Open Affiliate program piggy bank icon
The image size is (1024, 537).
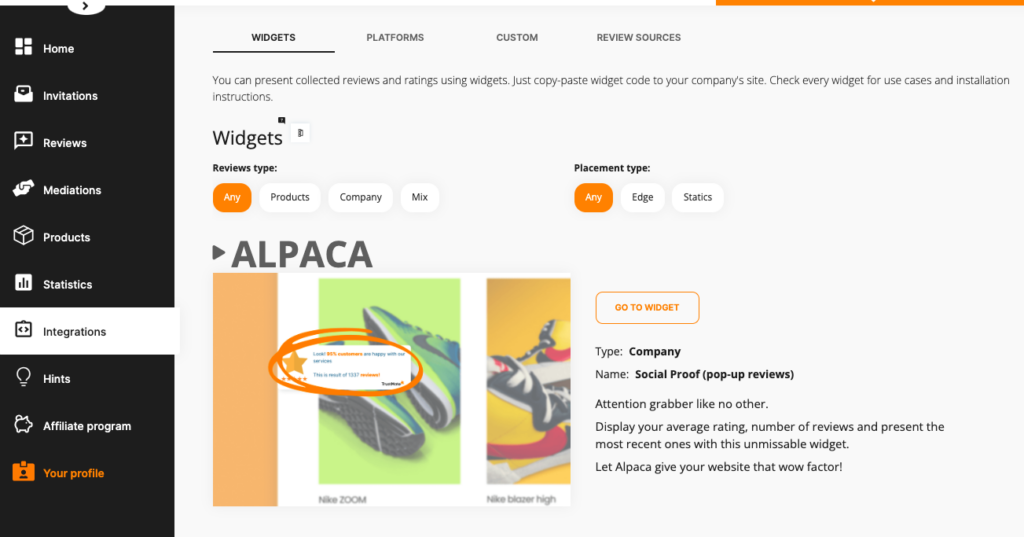(x=23, y=425)
